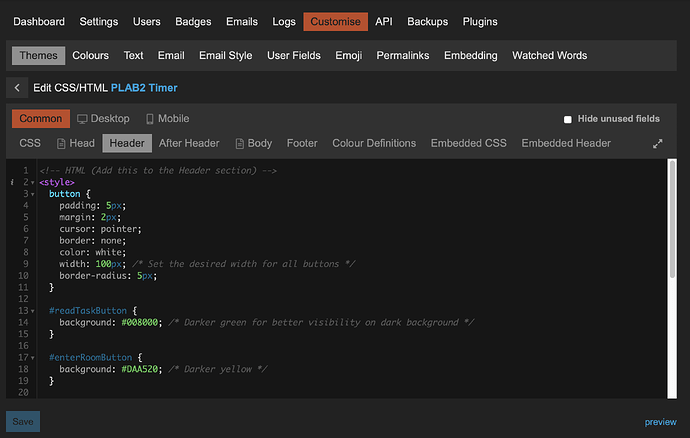The width and height of the screenshot is (690, 438).
Task: Open the Dashboard admin tab
Action: point(39,22)
